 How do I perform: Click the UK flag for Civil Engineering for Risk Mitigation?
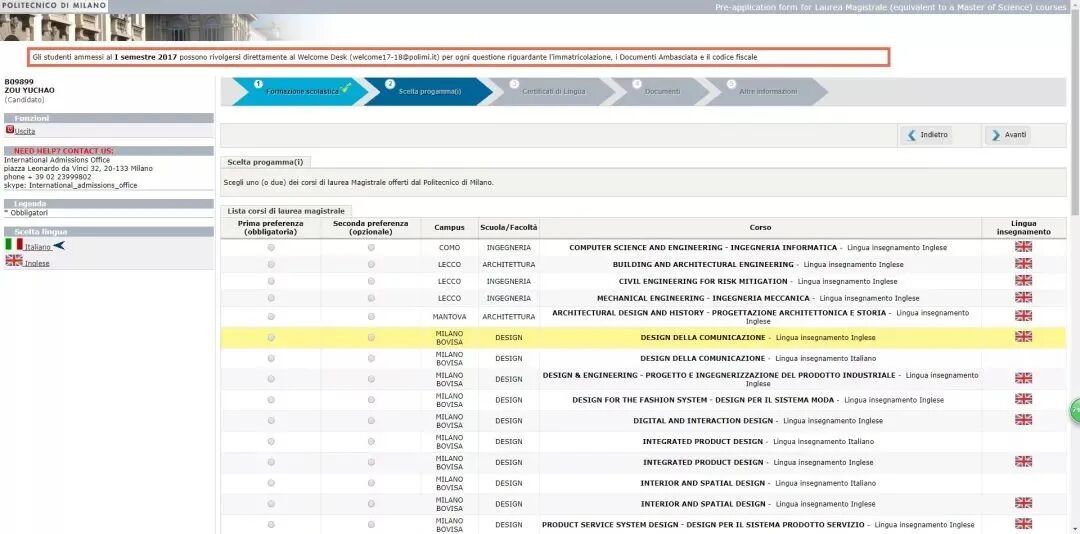(x=1024, y=280)
